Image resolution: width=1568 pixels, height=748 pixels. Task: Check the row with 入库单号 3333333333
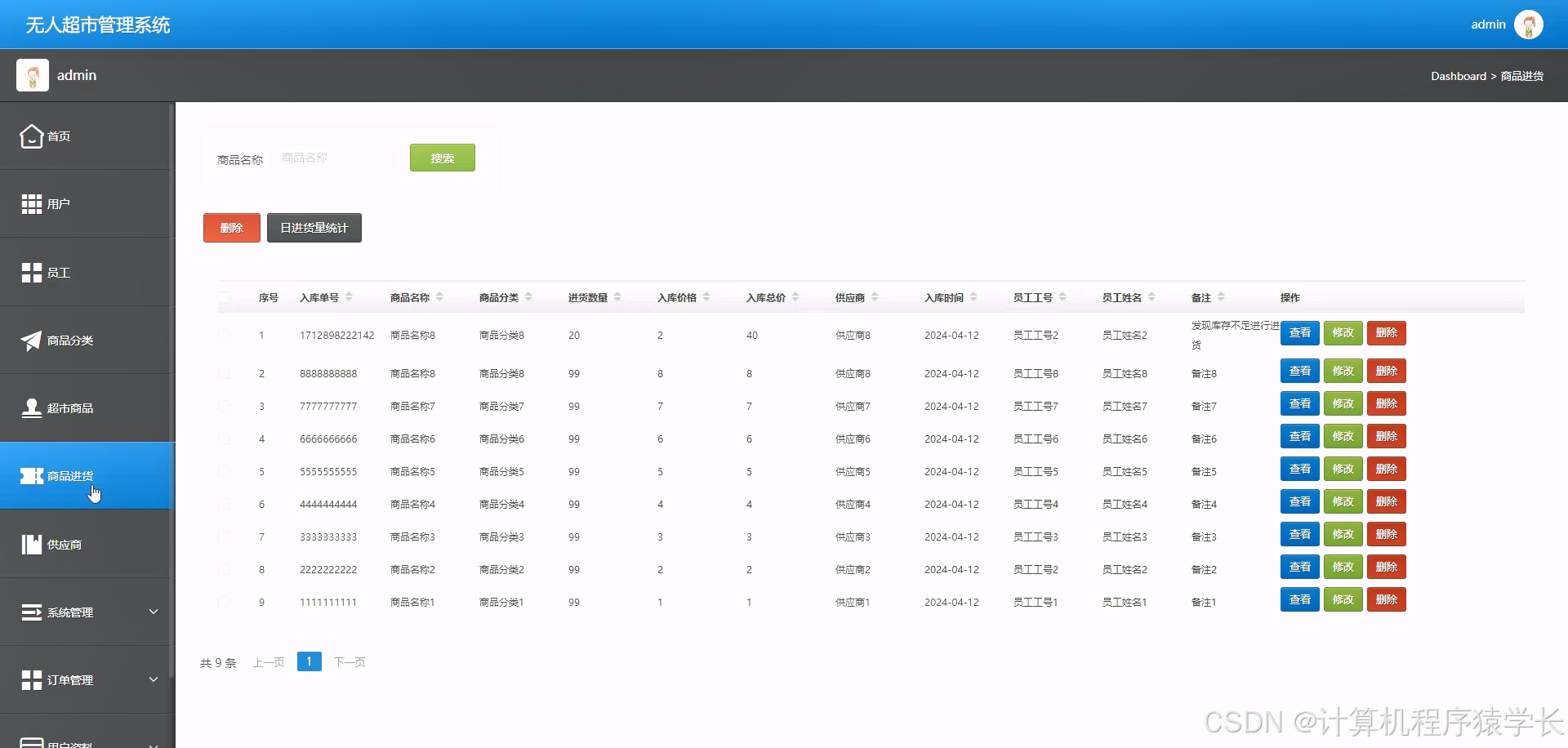tap(224, 537)
